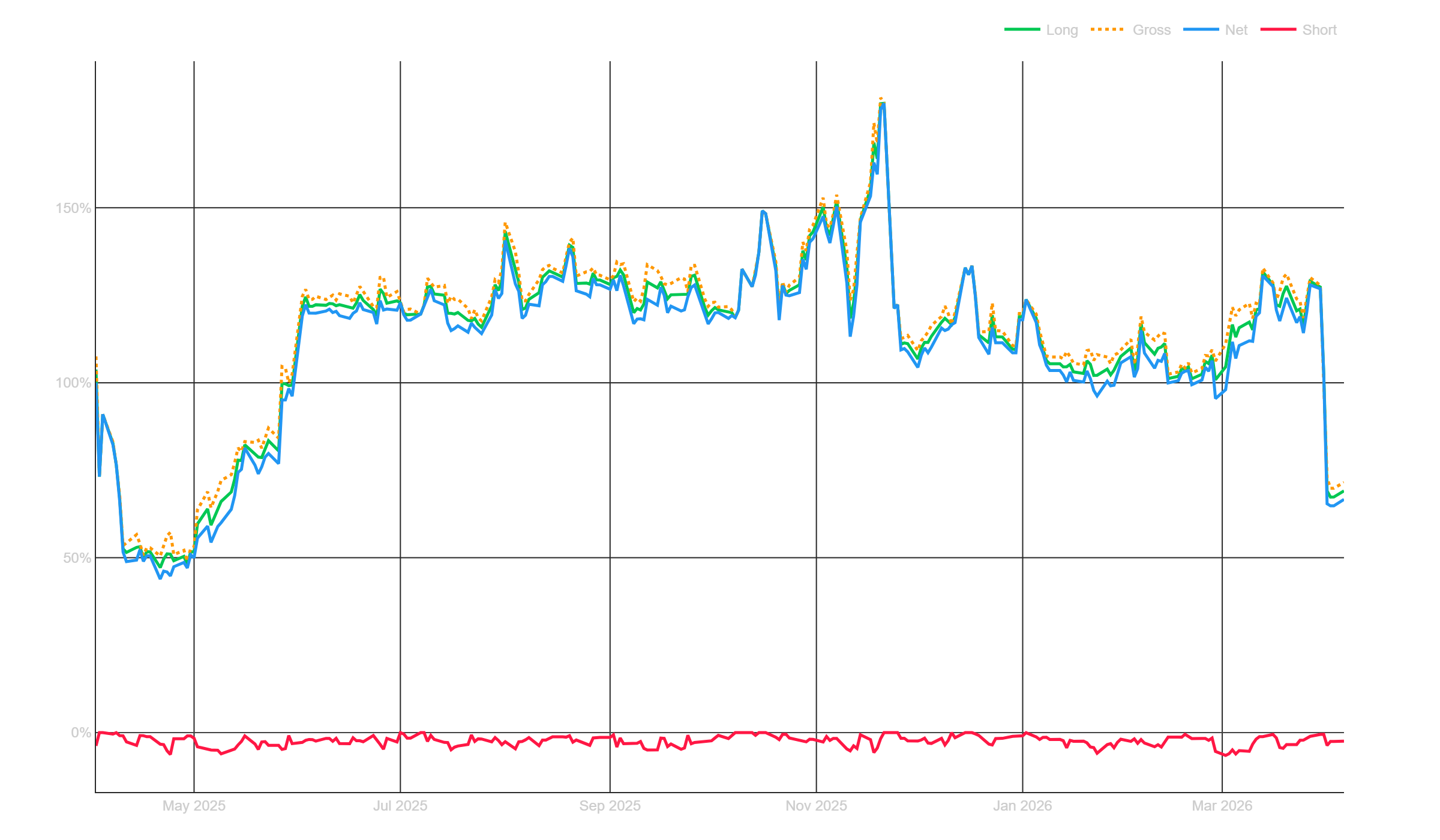Image resolution: width=1440 pixels, height=840 pixels.
Task: Click the 0% y-axis tick label
Action: 80,733
